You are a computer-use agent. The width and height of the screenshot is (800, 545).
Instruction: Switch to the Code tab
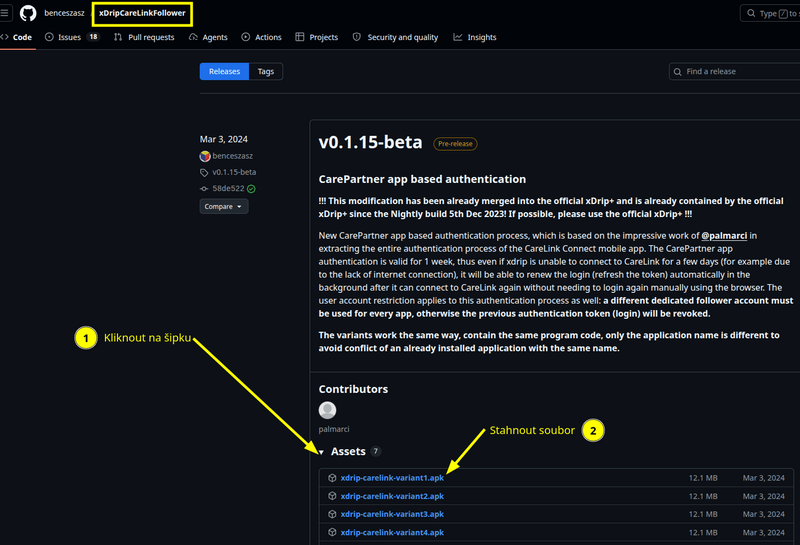click(17, 37)
